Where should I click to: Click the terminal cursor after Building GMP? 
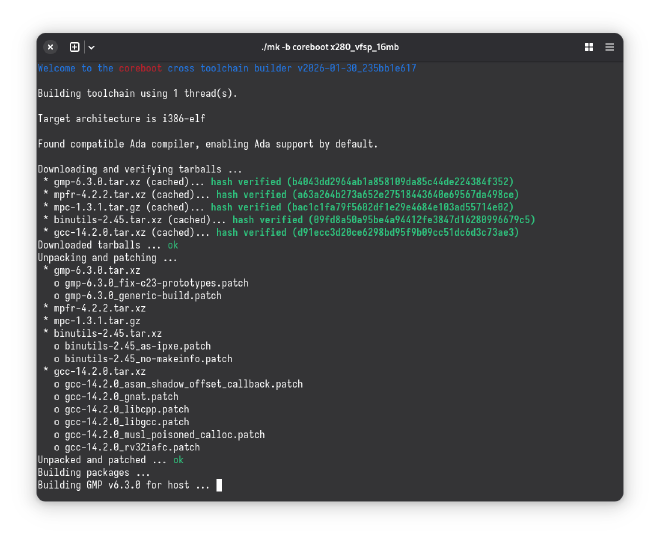pos(219,485)
